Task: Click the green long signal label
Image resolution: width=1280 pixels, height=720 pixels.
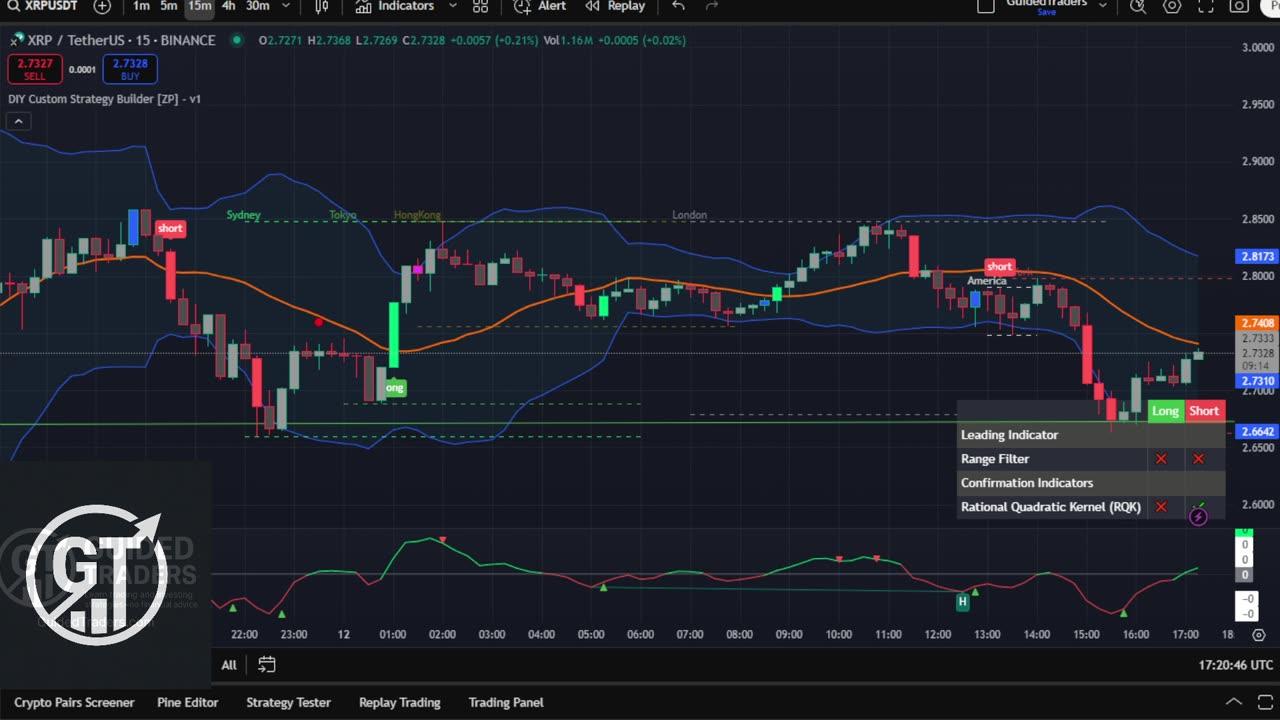Action: [x=394, y=388]
